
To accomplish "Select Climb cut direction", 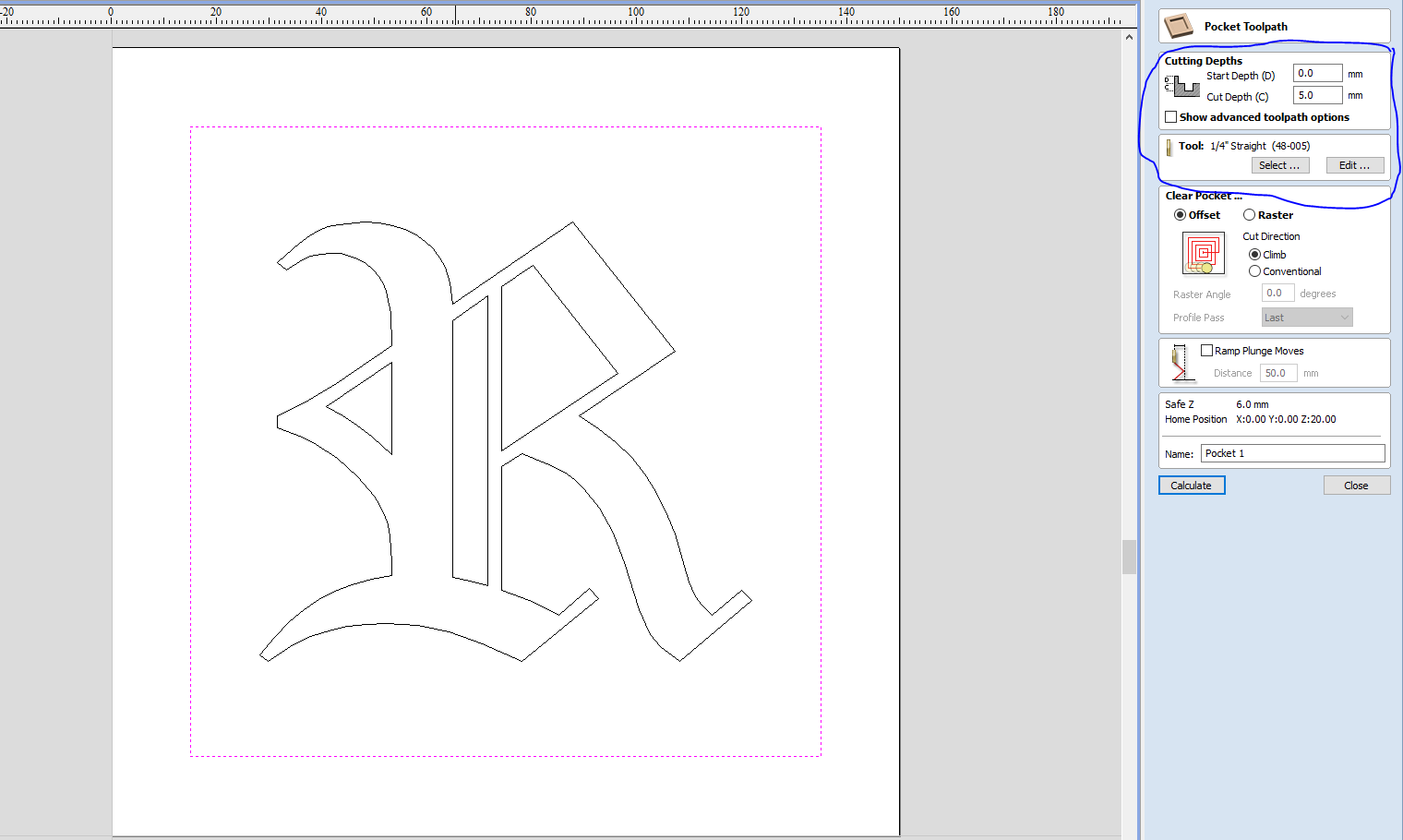I will coord(1254,254).
